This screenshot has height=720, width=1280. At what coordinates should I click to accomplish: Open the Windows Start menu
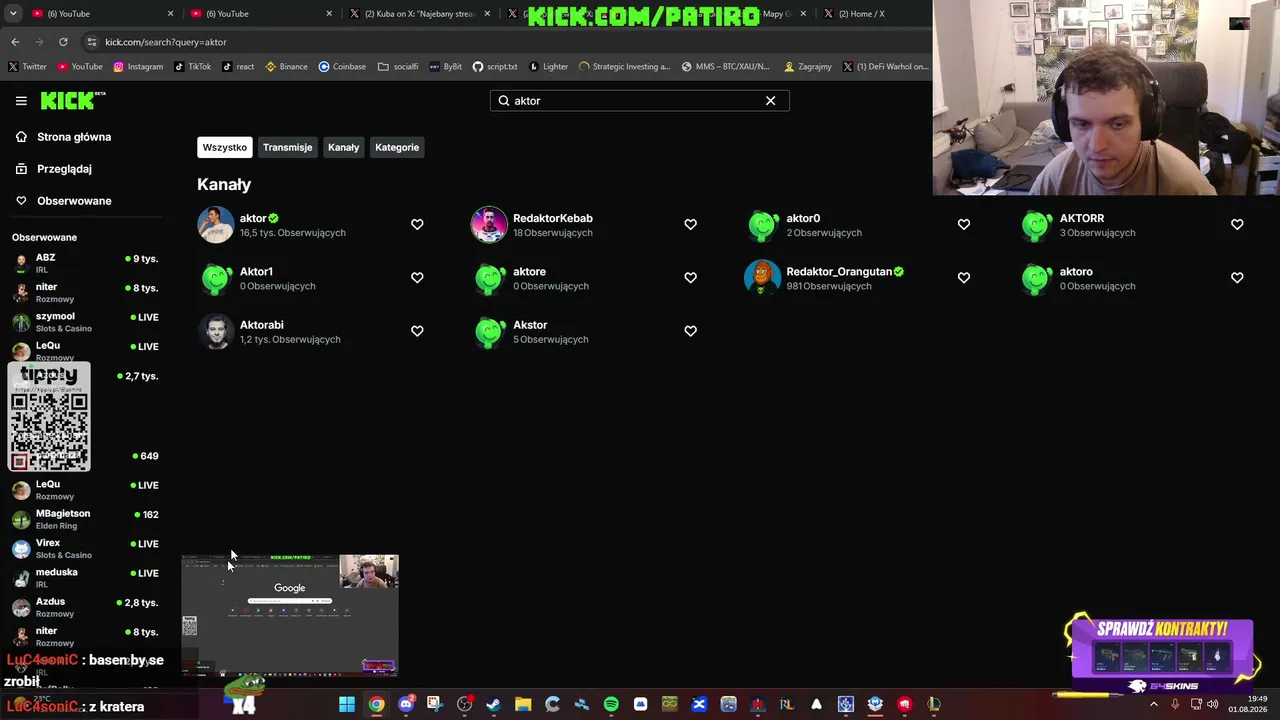pyautogui.click(x=346, y=705)
